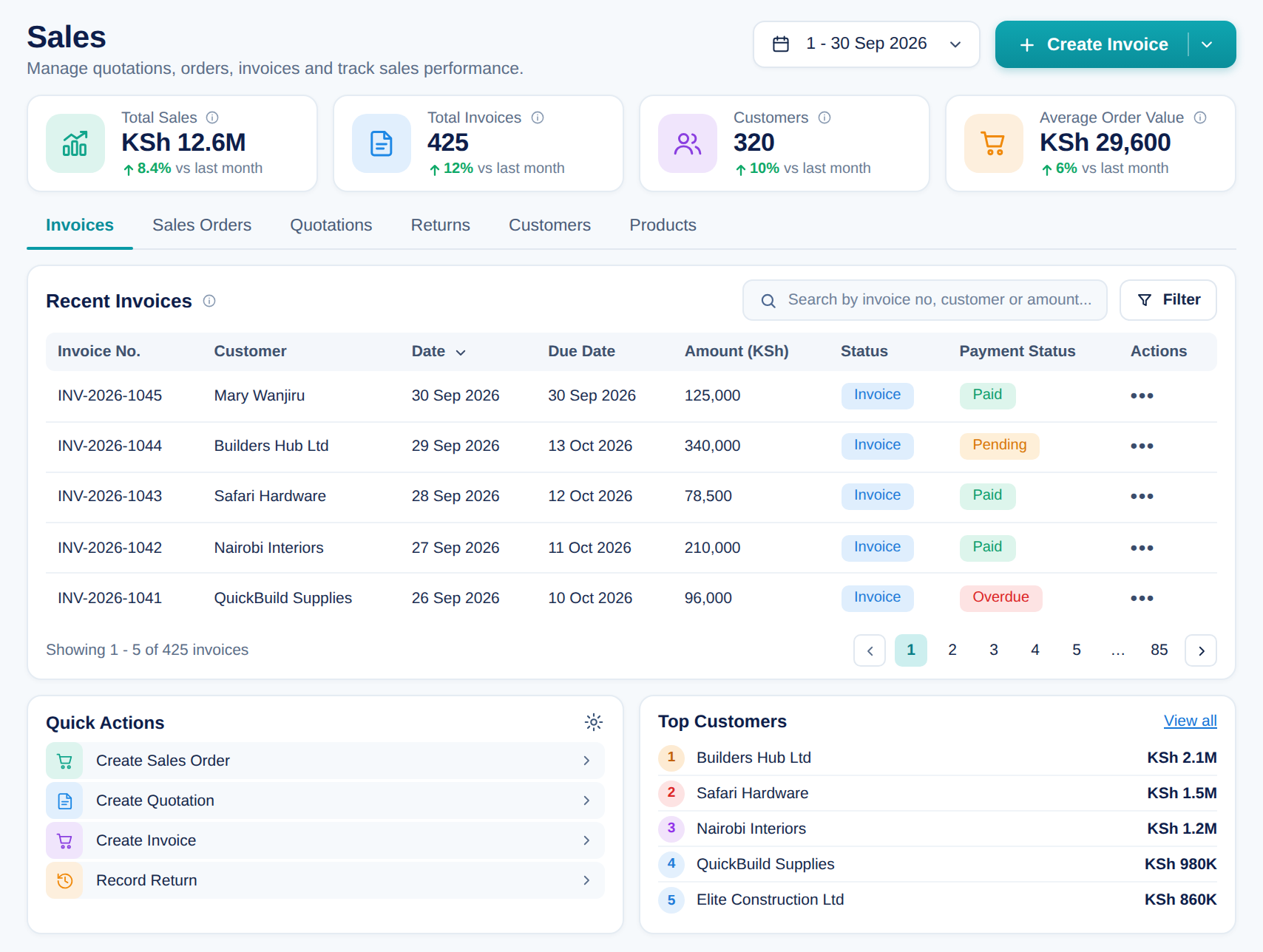Viewport: 1263px width, 952px height.
Task: Go to invoices page 3
Action: click(994, 650)
